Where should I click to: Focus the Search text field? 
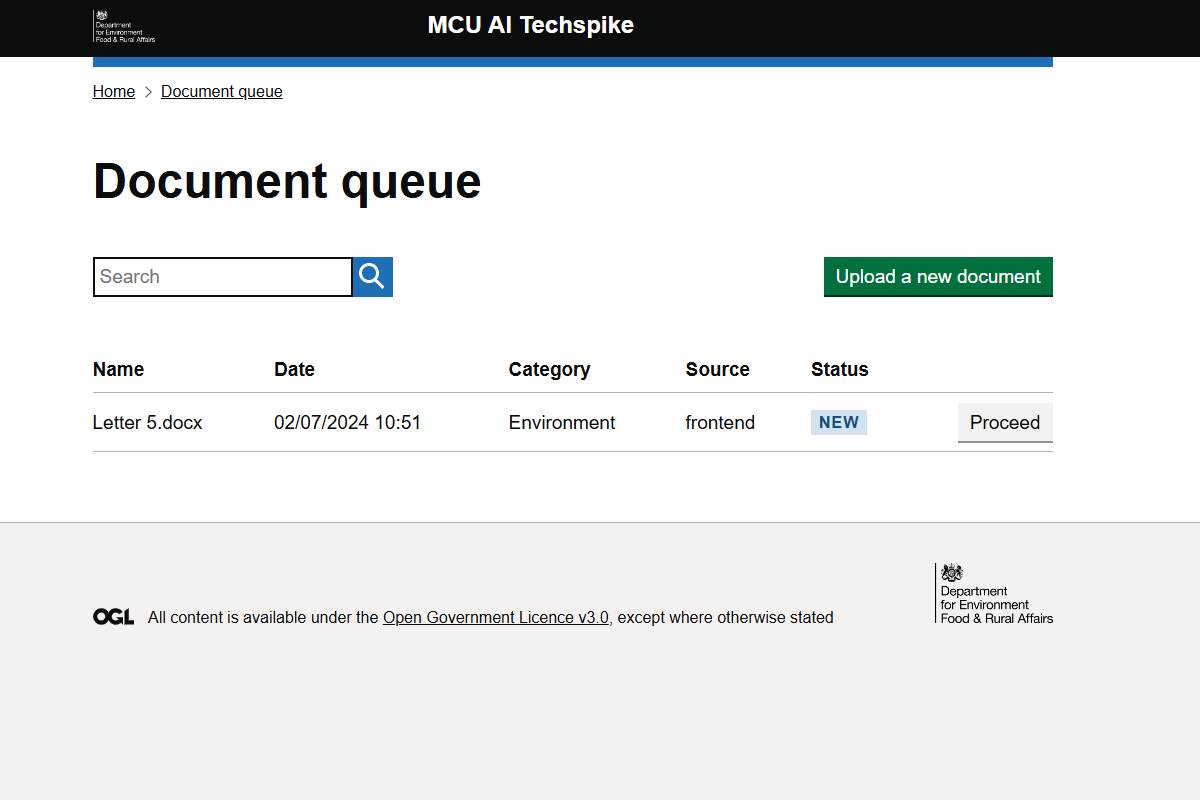222,277
